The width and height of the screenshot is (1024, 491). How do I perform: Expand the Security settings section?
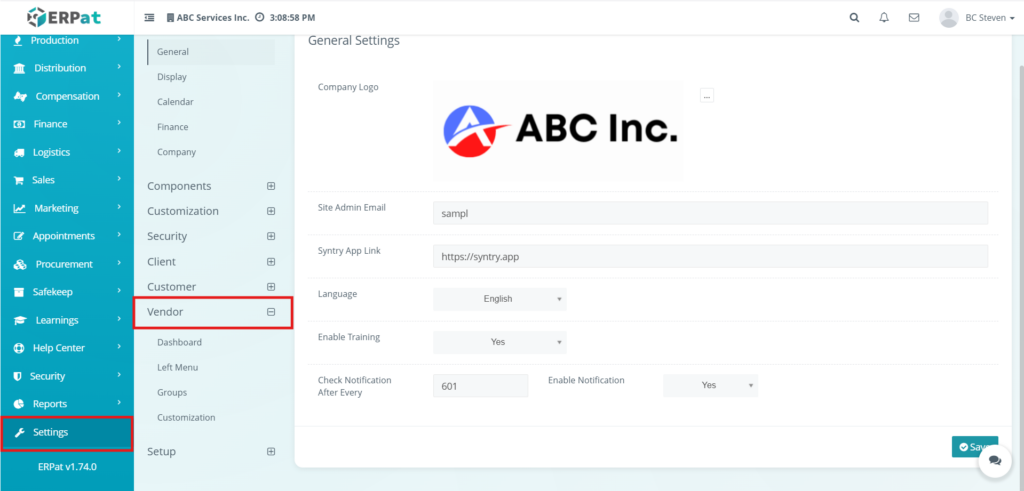pyautogui.click(x=271, y=236)
